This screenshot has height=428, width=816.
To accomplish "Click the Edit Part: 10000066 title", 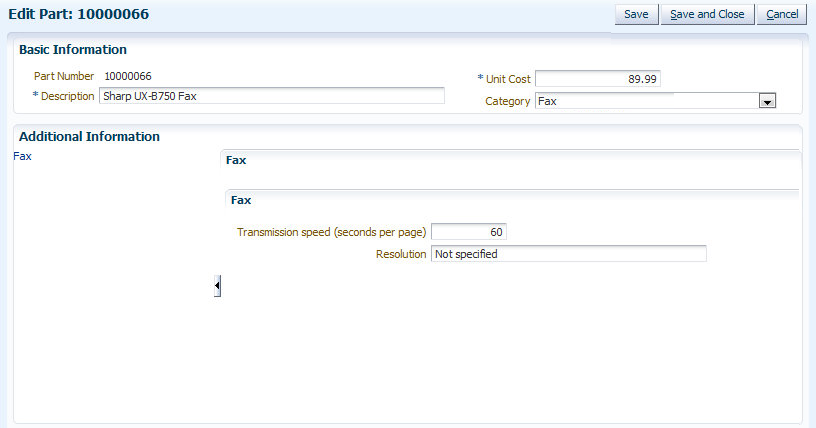I will [x=79, y=14].
